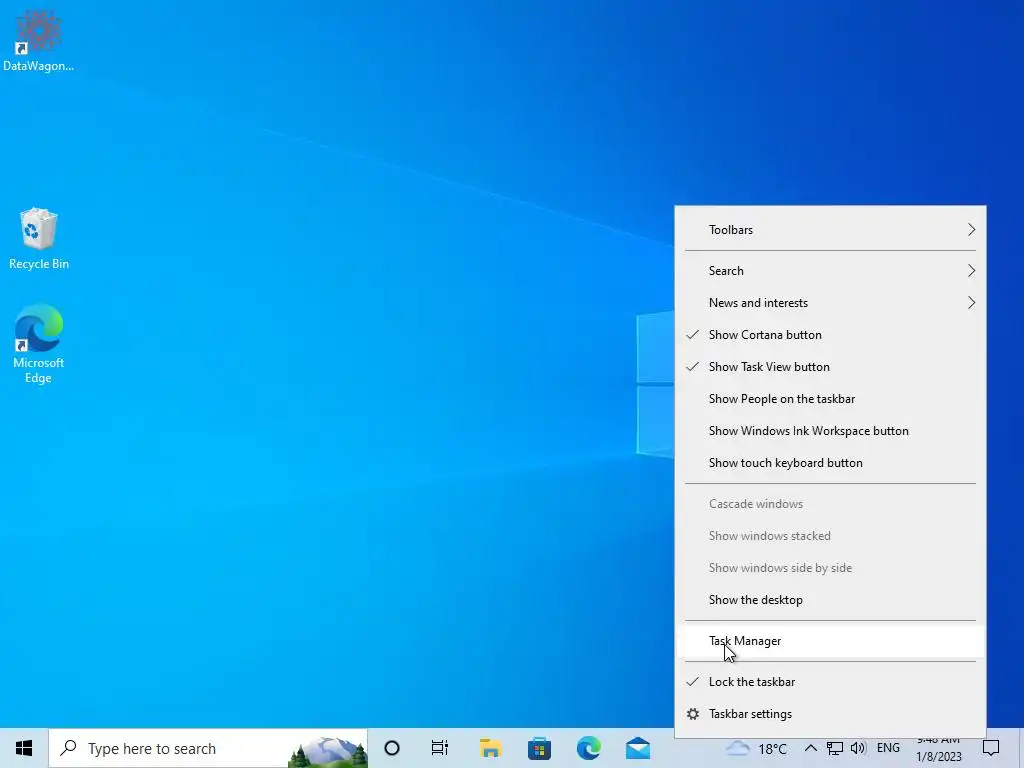Click the magnifier icon in search box
This screenshot has height=768, width=1024.
pyautogui.click(x=69, y=748)
